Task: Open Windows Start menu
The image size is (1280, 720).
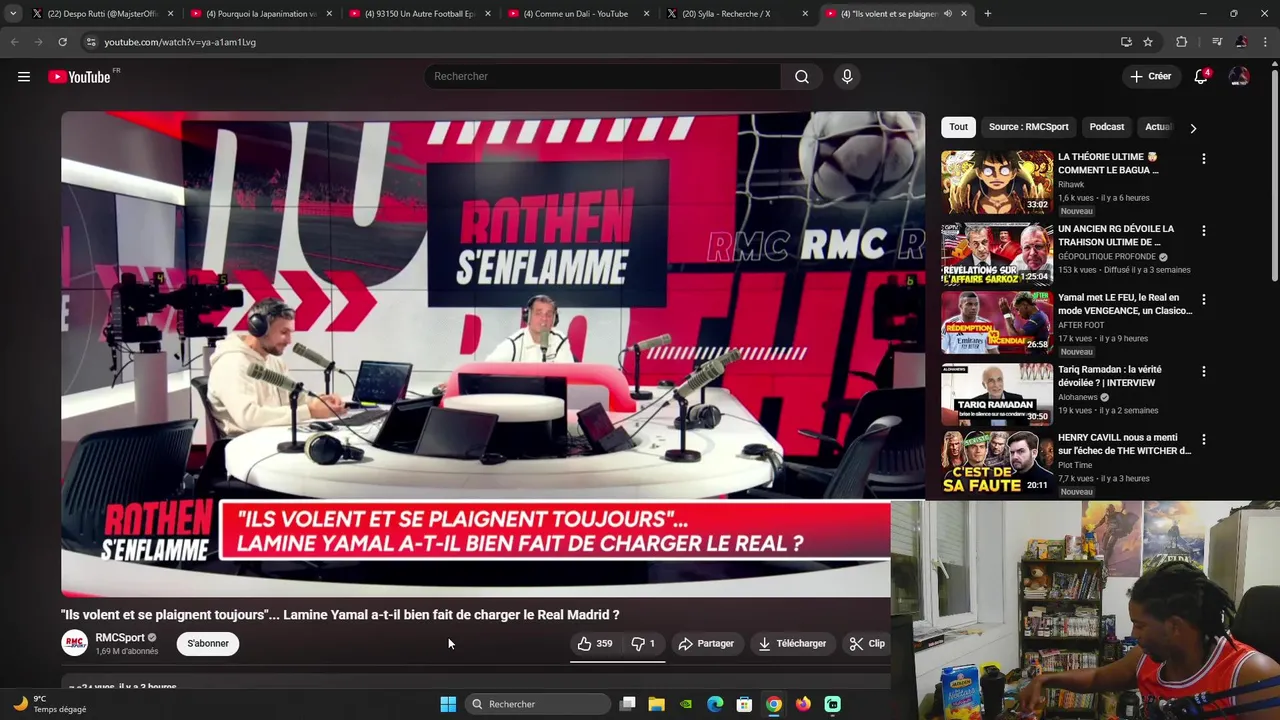Action: point(448,704)
